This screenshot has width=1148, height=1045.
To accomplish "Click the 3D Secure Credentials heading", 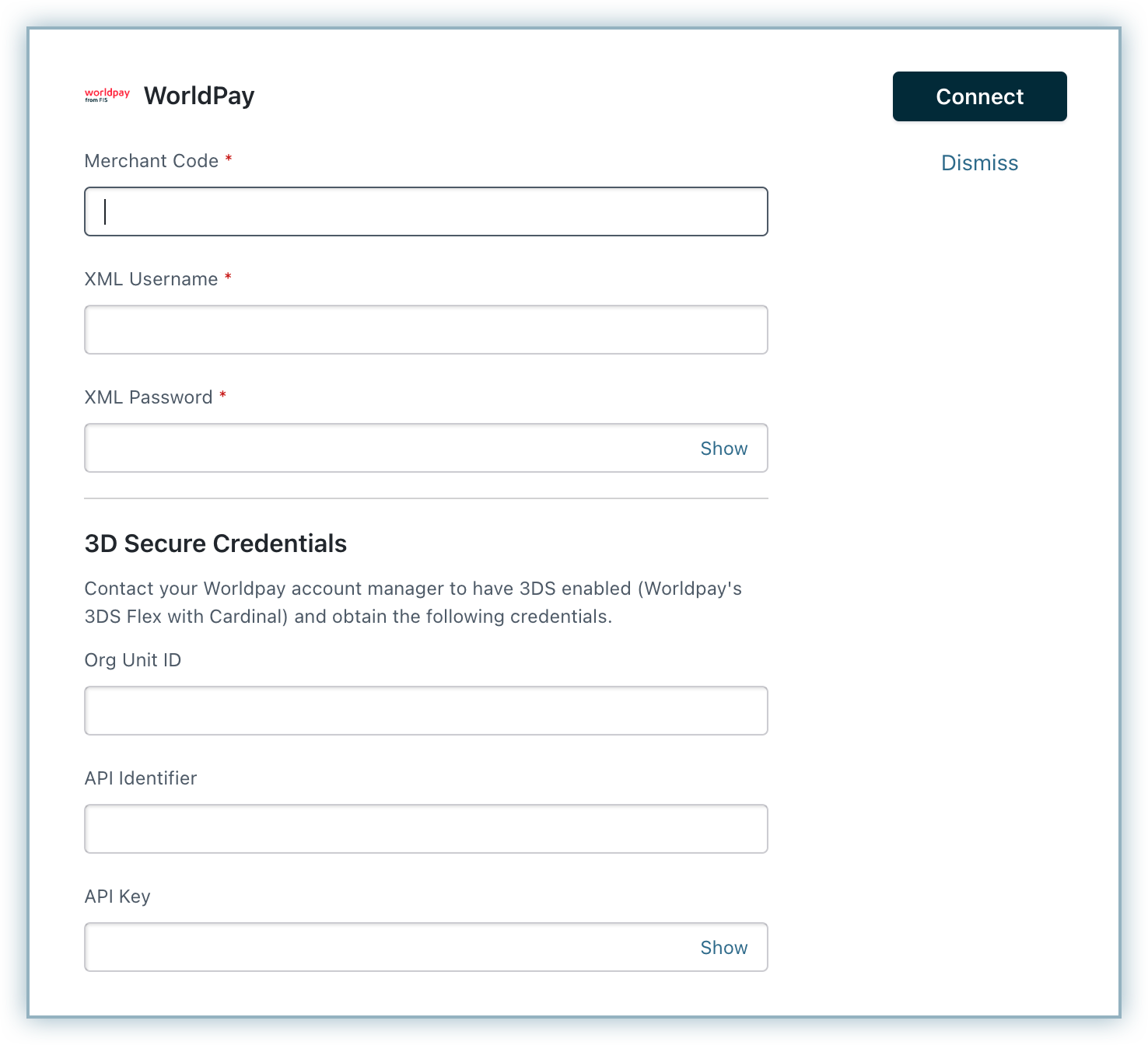I will (215, 543).
